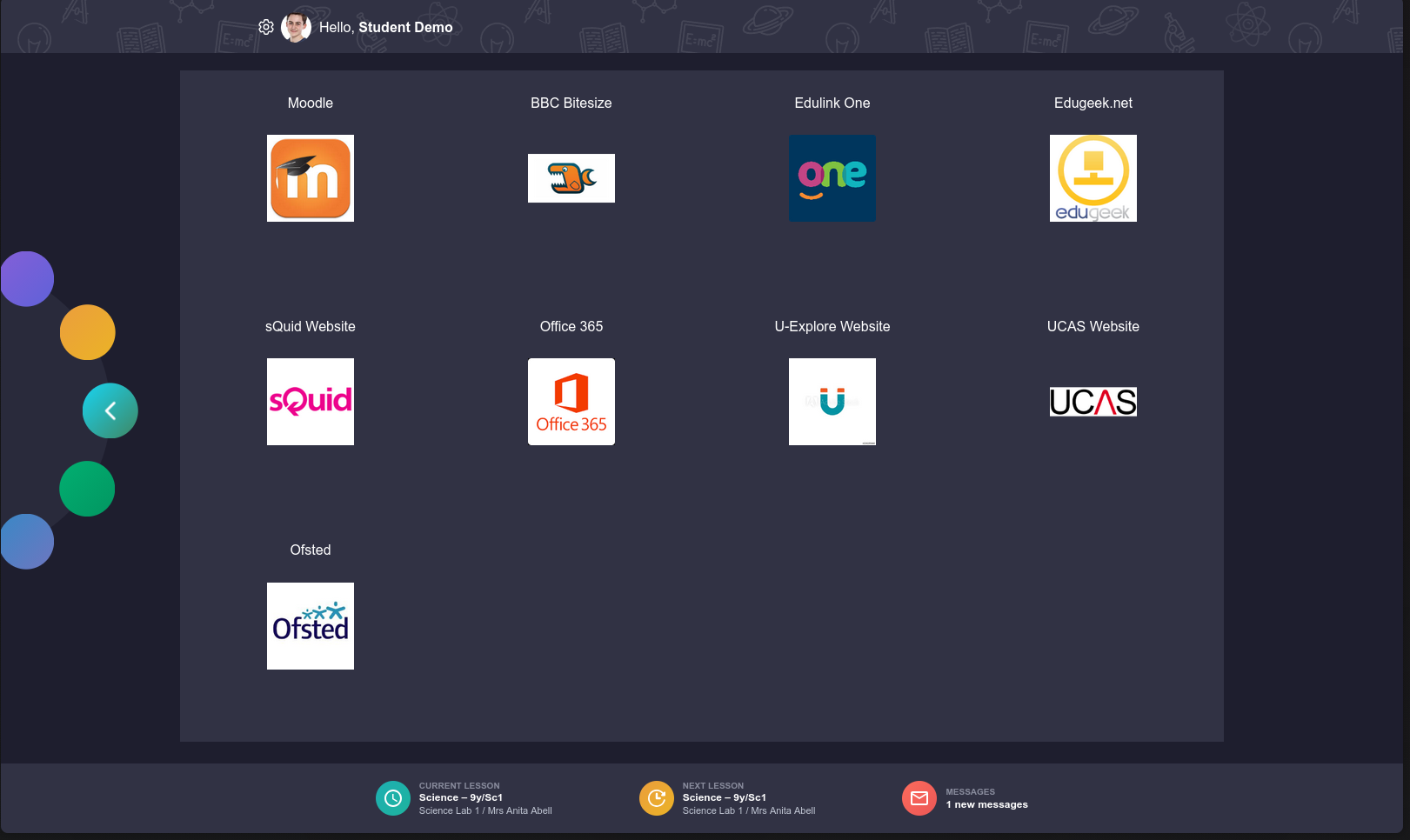
Task: Click the Moodle label text
Action: coord(311,103)
